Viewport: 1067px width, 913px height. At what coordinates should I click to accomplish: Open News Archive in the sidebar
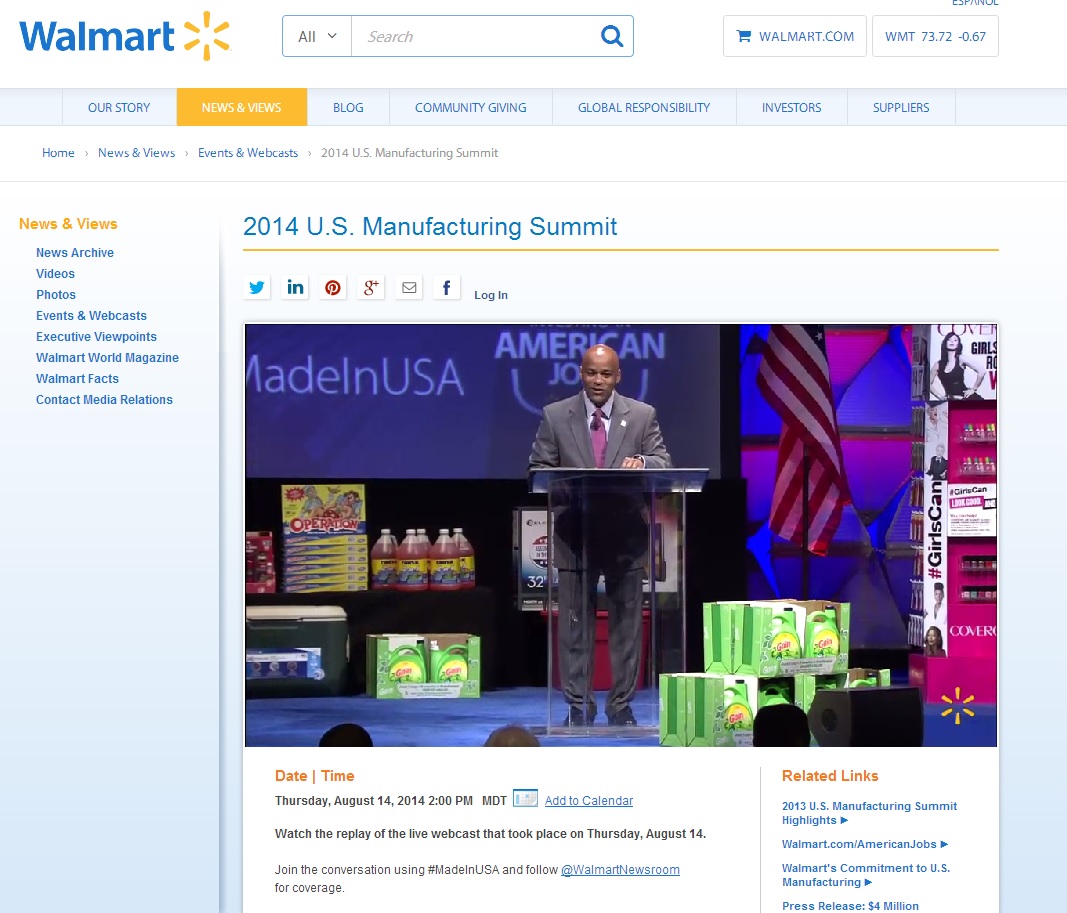click(x=75, y=252)
